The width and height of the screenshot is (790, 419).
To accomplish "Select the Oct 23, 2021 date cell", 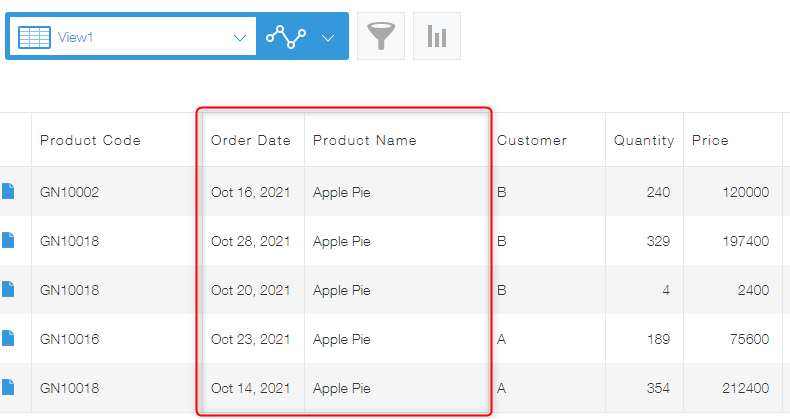I will click(251, 339).
